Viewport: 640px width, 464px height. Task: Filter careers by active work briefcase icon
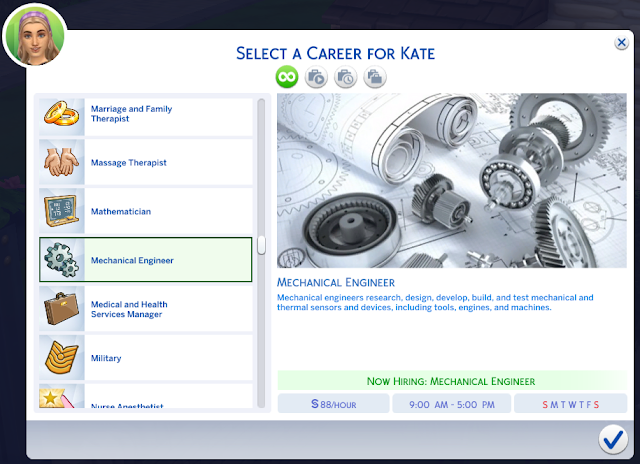coord(316,77)
